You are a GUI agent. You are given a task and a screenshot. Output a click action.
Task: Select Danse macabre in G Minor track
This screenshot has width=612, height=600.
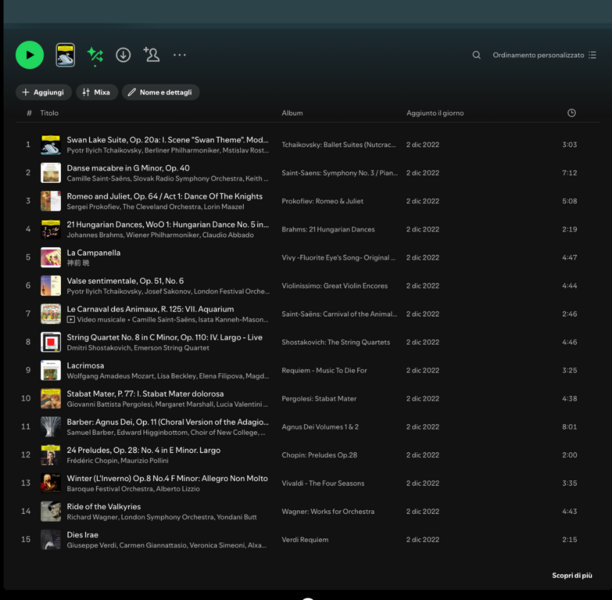click(128, 168)
